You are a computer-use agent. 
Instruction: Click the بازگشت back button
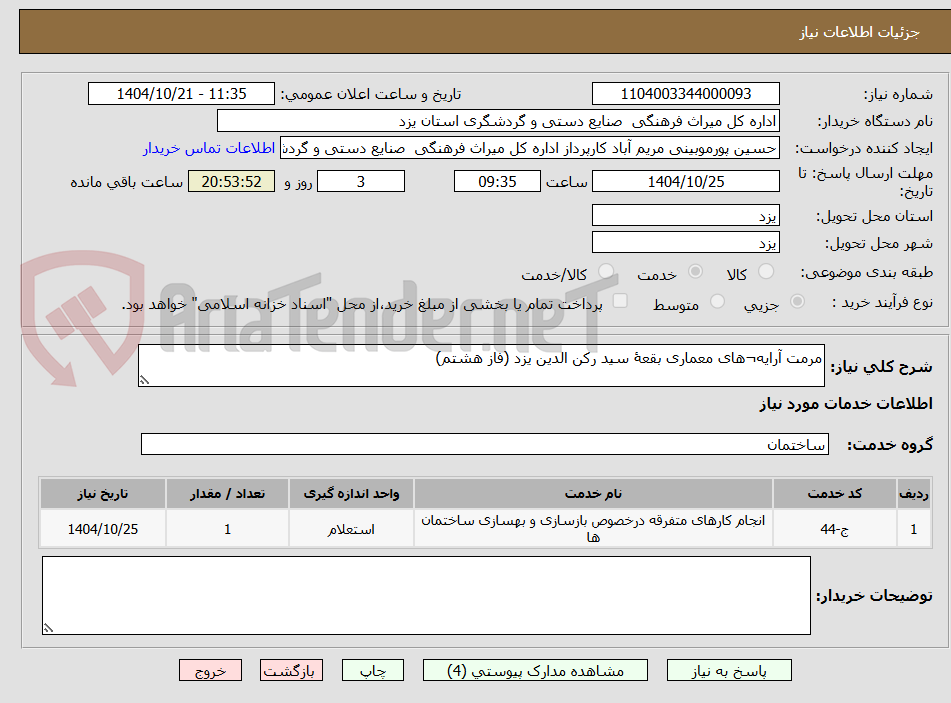(291, 670)
